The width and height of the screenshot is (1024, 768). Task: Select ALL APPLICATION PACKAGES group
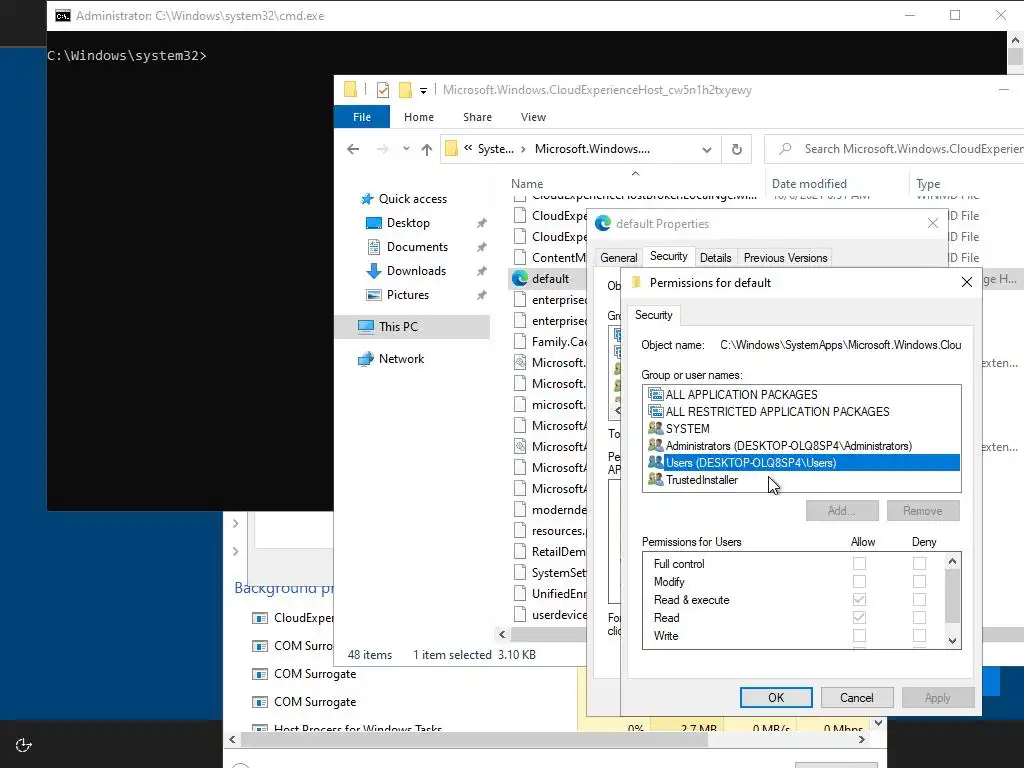pos(741,394)
